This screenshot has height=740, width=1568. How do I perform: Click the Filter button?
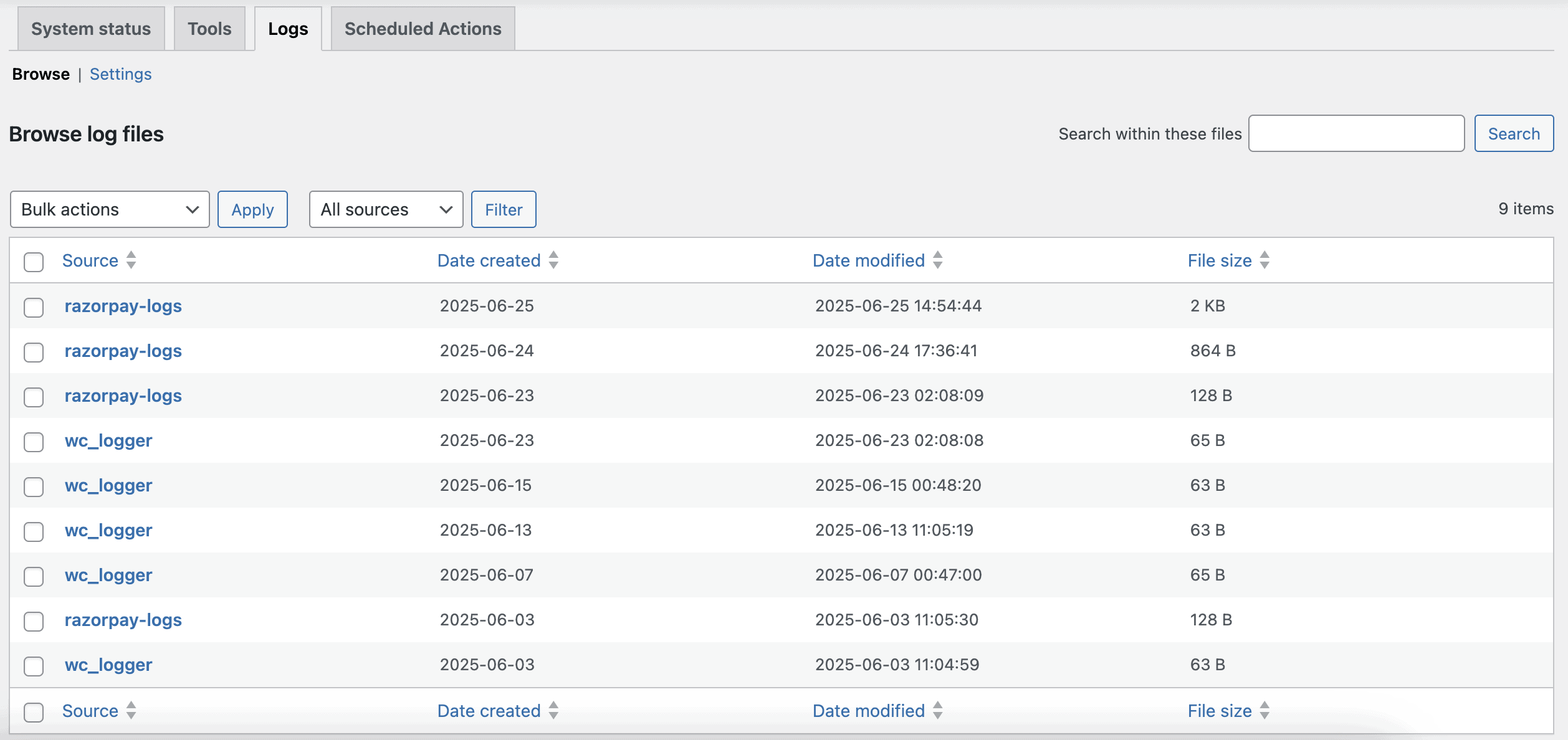click(504, 209)
